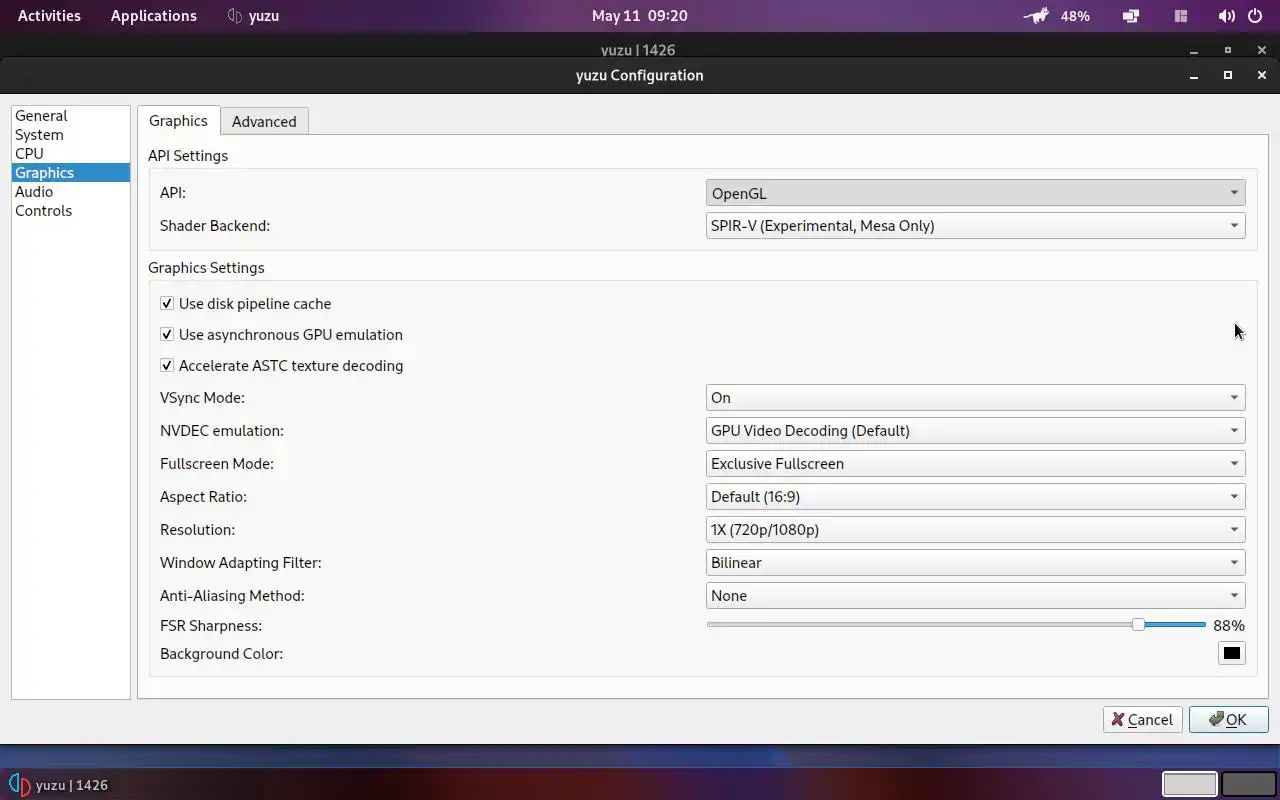Screen dimensions: 1280x800
Task: Open the NVDEC emulation dropdown
Action: pos(975,431)
